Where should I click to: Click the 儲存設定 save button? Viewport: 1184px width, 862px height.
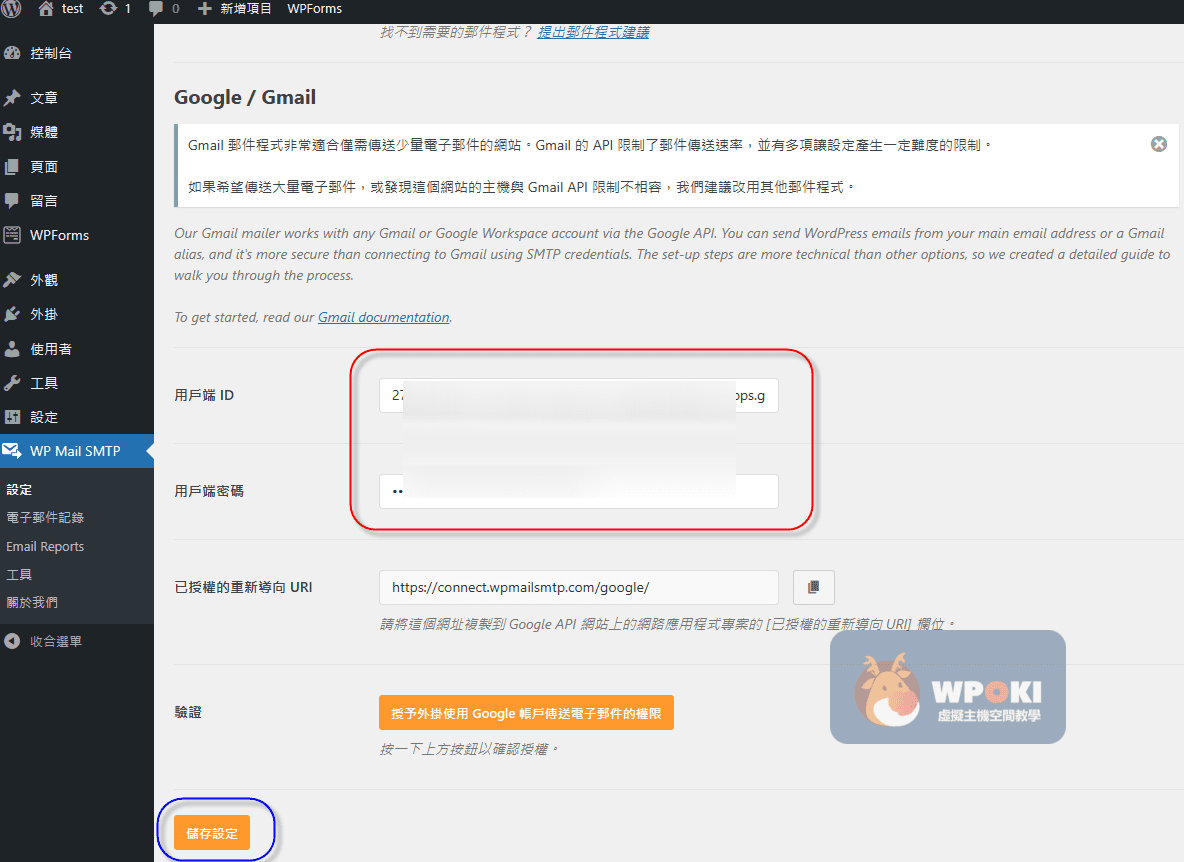tap(211, 833)
